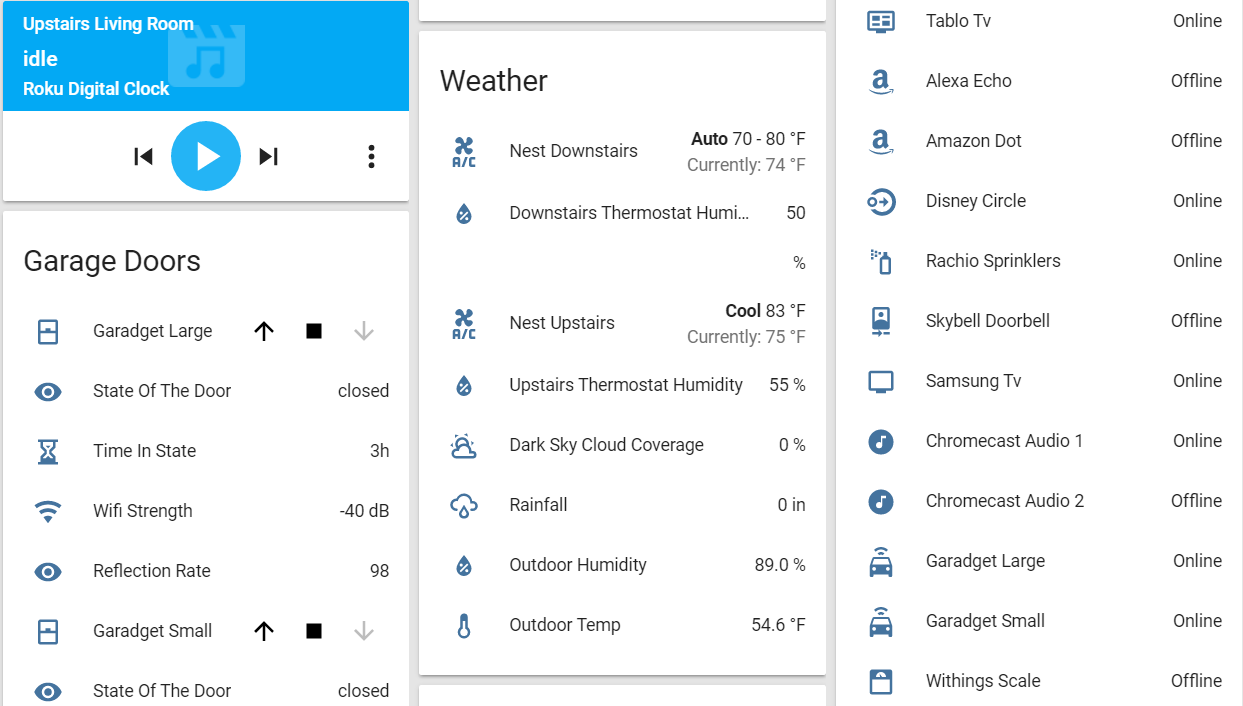Click the Alexa Echo Offline status
Viewport: 1243px width, 706px height.
pos(1196,81)
